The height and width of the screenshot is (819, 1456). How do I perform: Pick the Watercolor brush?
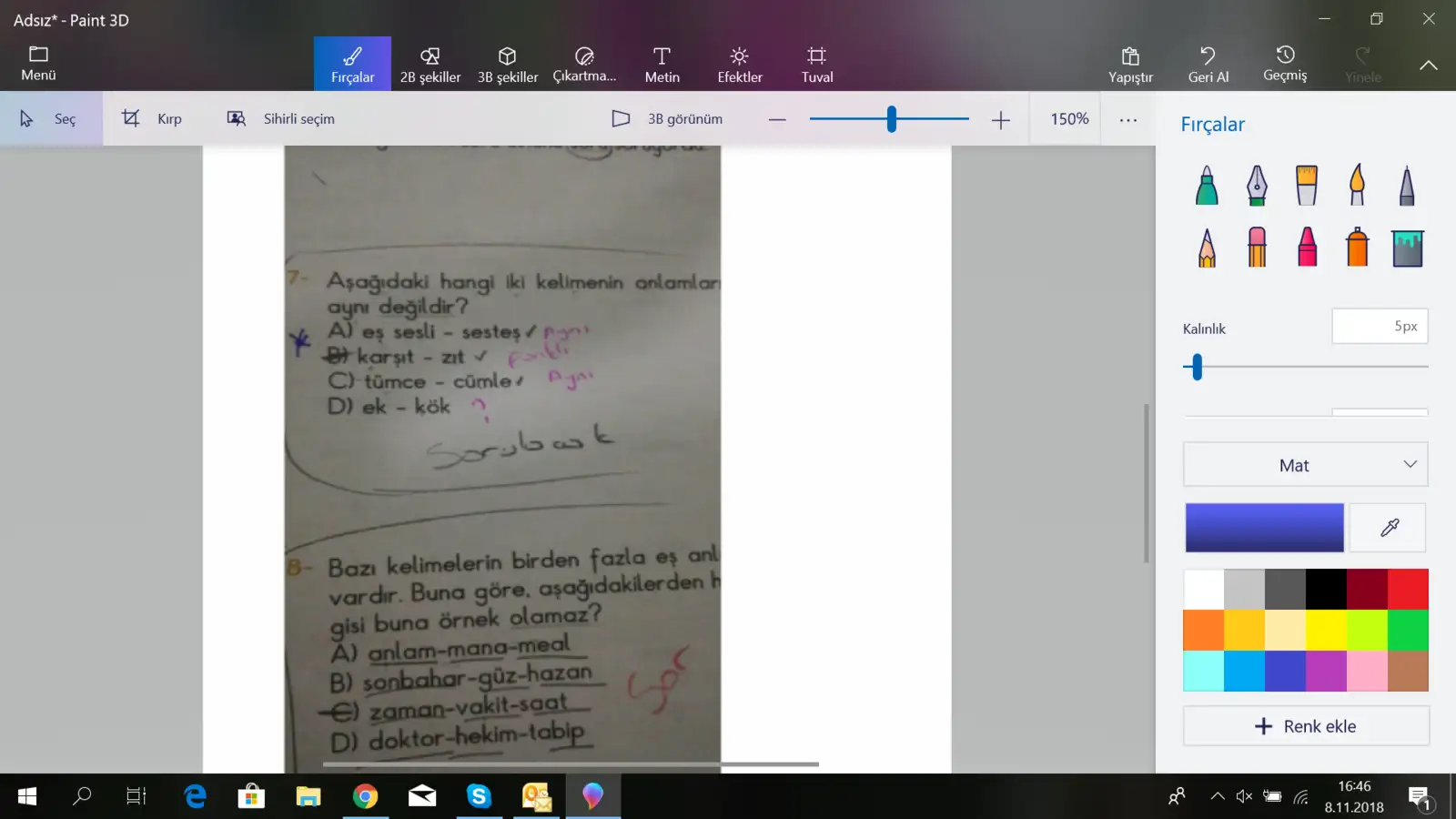1357,186
